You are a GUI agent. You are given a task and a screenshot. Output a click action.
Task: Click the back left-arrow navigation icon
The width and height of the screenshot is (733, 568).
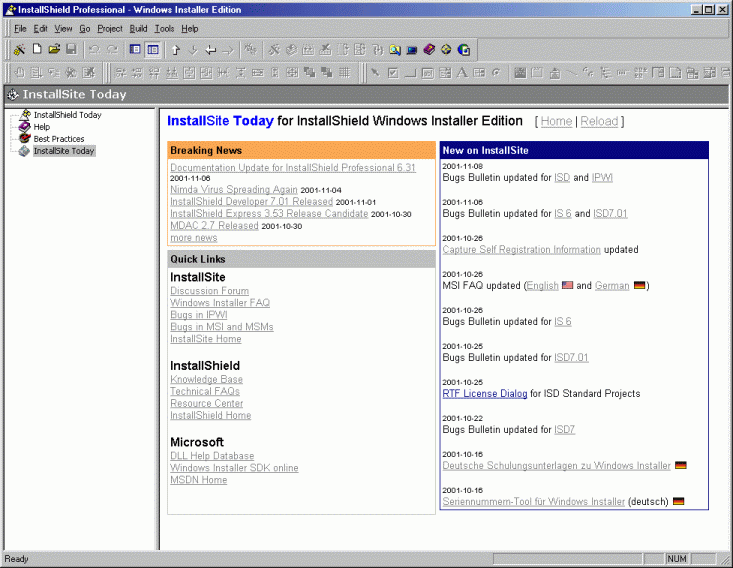[210, 49]
